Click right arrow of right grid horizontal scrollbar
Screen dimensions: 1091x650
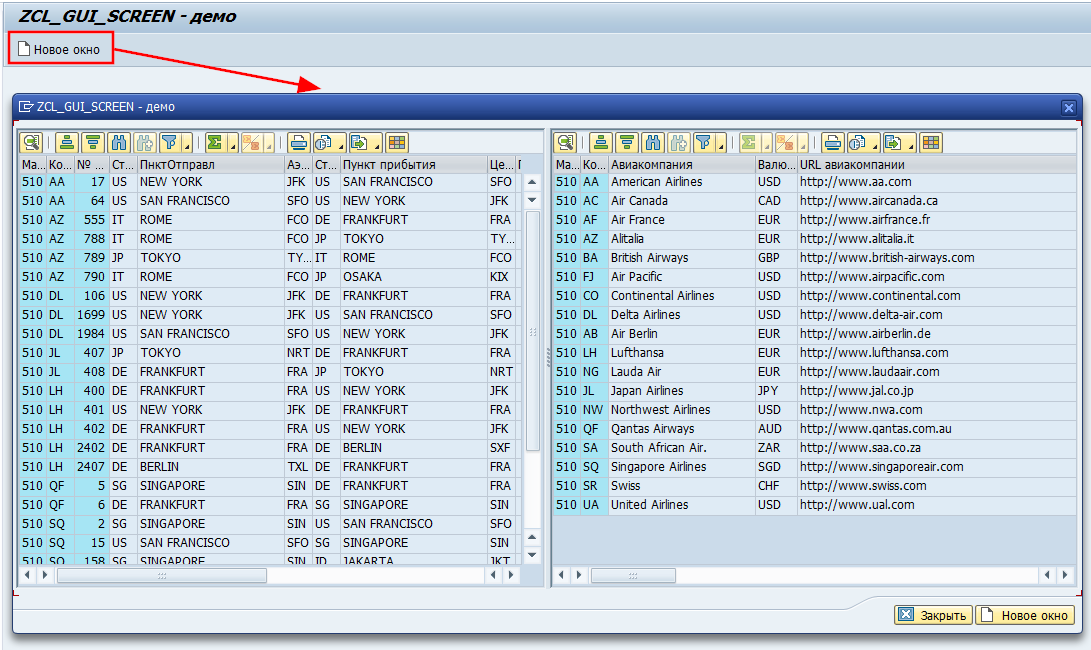tap(1065, 575)
